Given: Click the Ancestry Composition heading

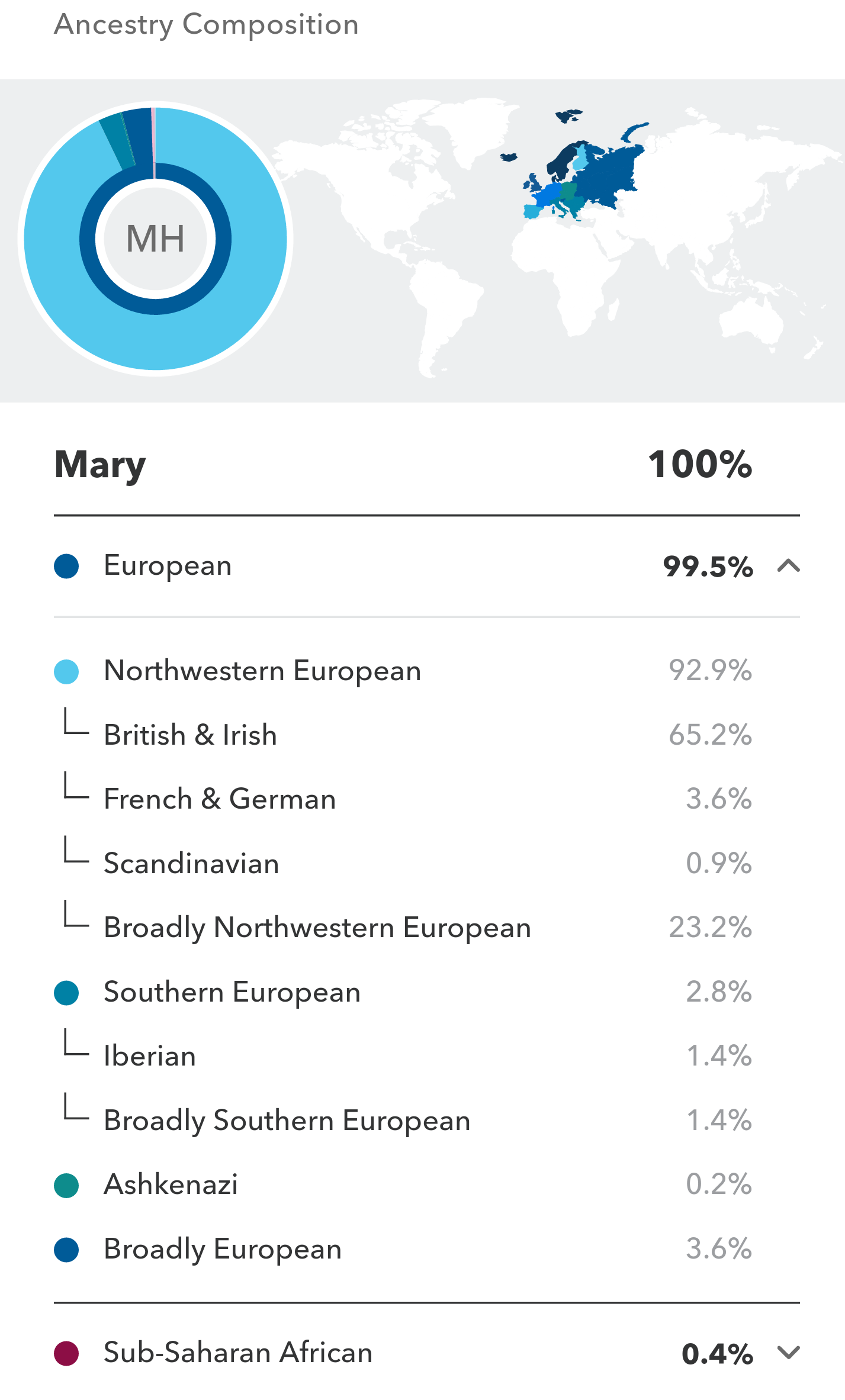Looking at the screenshot, I should point(206,25).
